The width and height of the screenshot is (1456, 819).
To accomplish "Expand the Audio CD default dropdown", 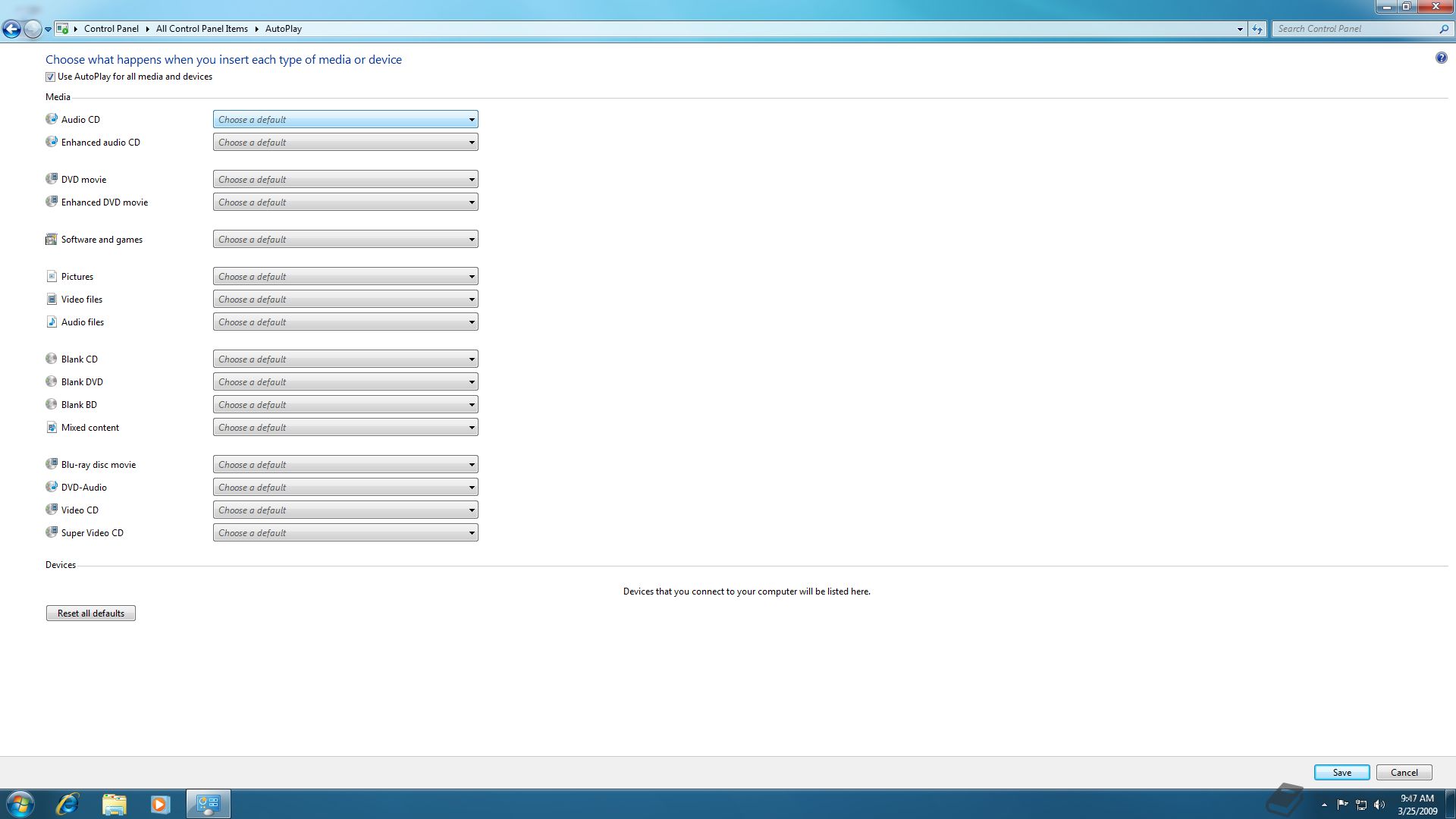I will tap(345, 120).
